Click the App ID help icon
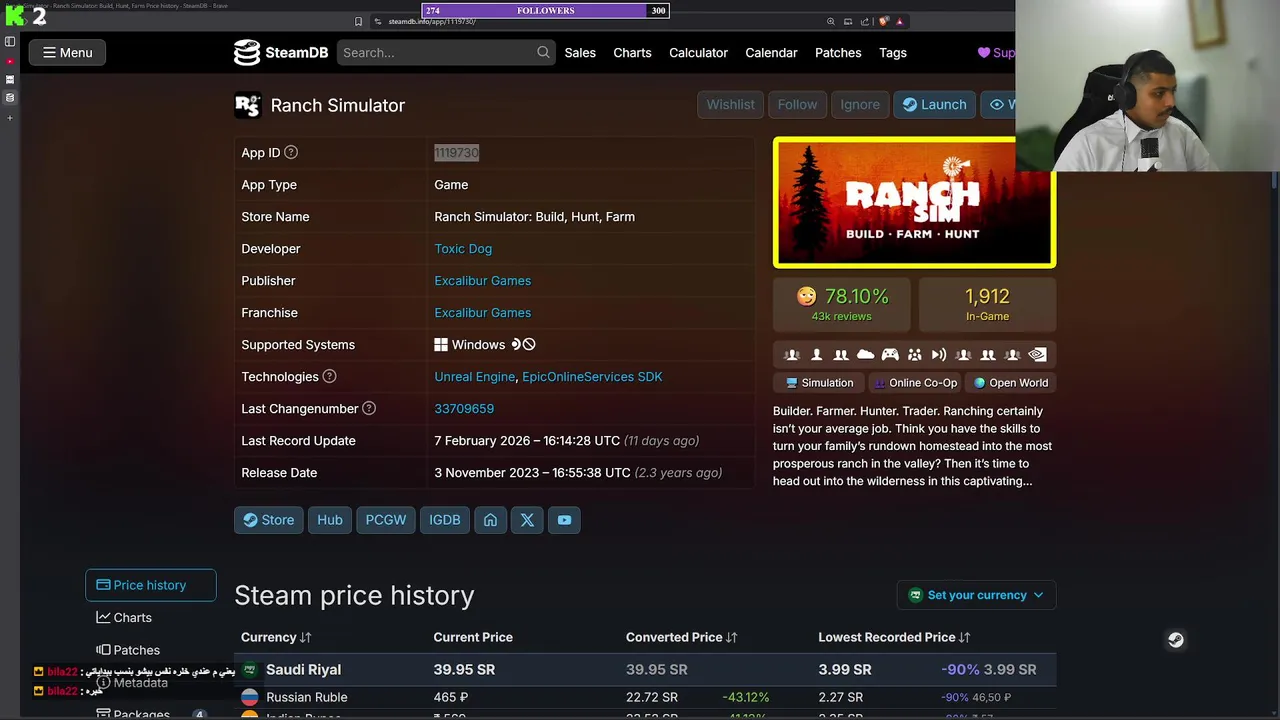Viewport: 1280px width, 720px height. [x=291, y=152]
